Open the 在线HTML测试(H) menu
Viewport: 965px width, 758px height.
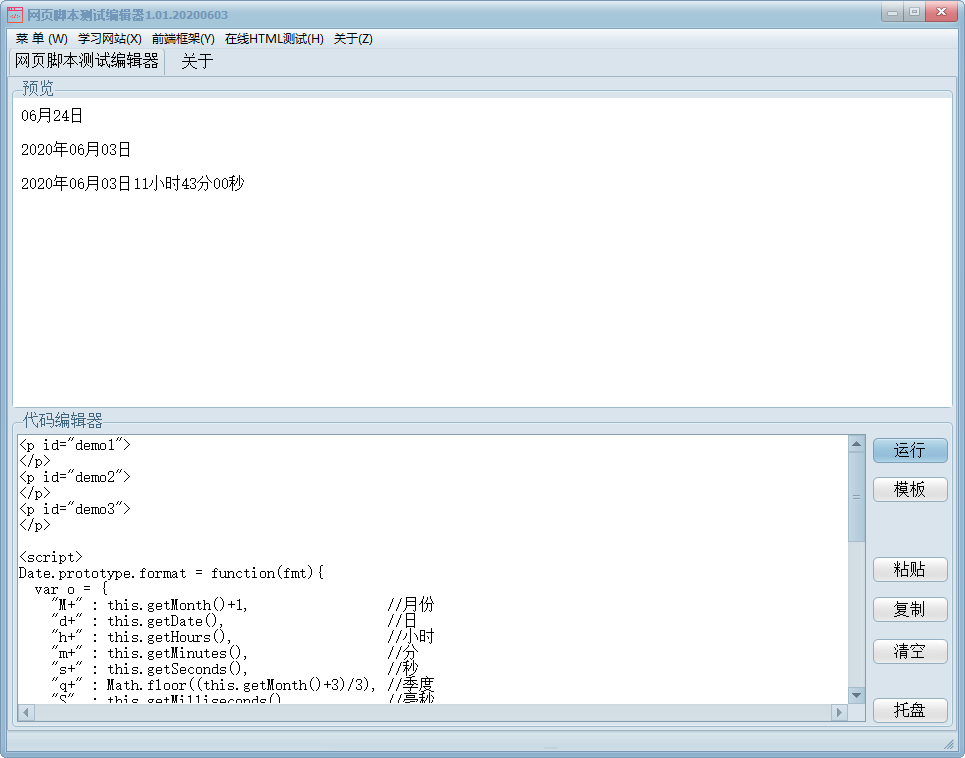274,39
